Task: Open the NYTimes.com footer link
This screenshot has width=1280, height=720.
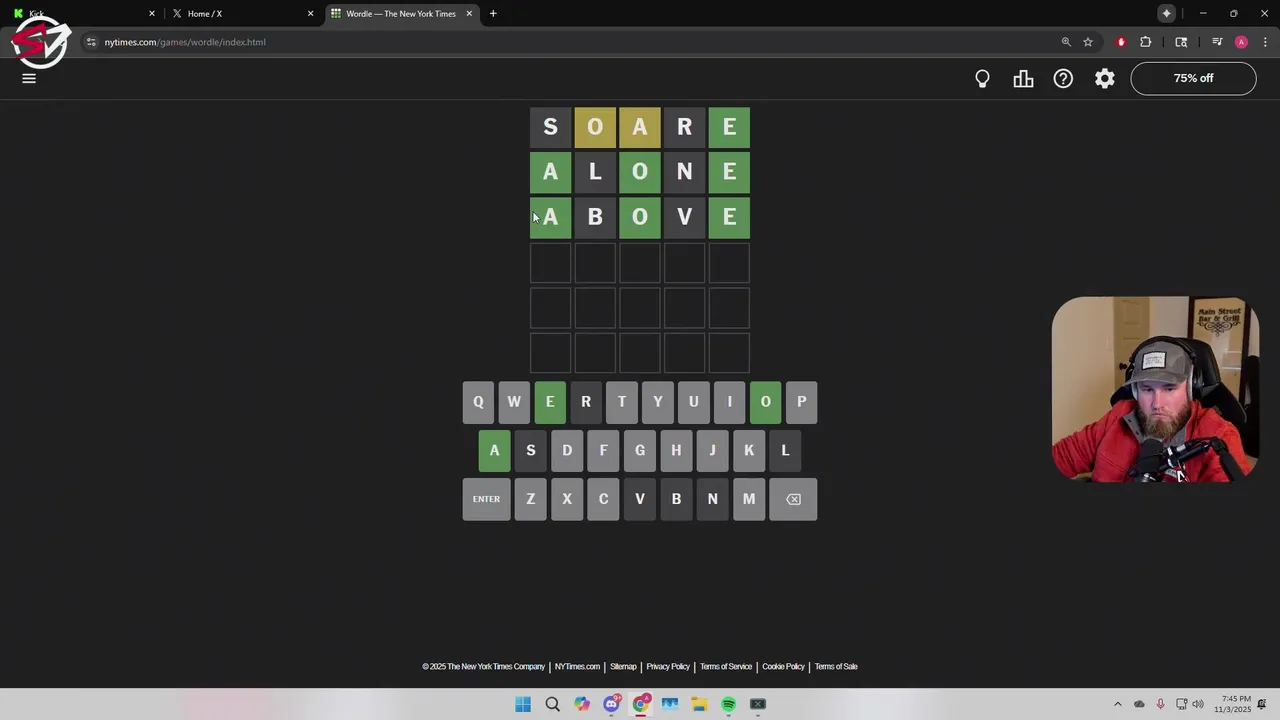Action: [577, 667]
